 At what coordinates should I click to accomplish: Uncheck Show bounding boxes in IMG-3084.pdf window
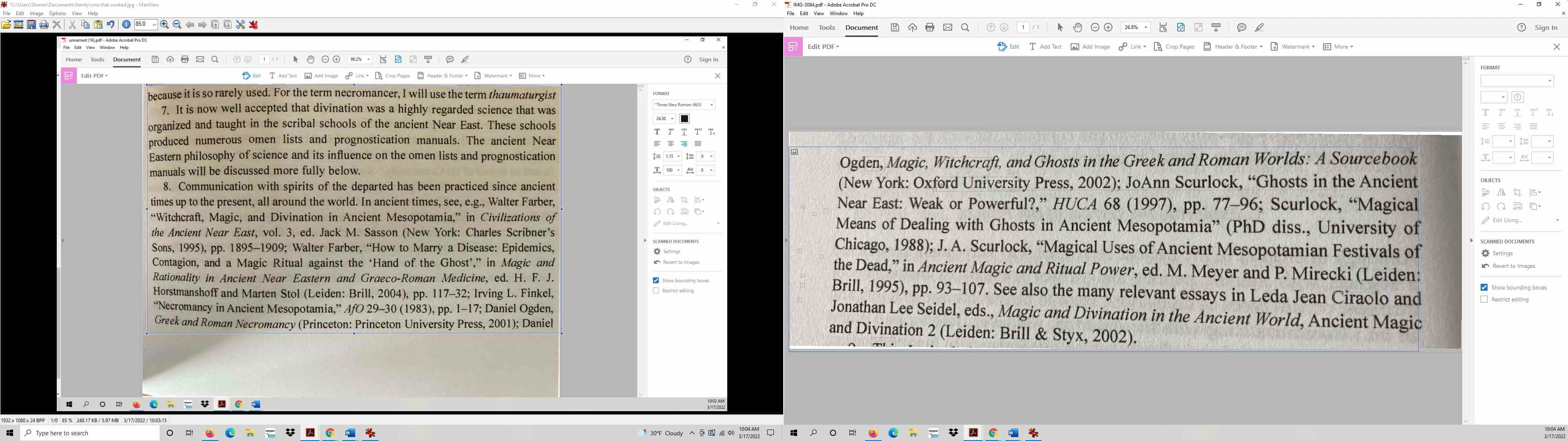click(x=1484, y=287)
